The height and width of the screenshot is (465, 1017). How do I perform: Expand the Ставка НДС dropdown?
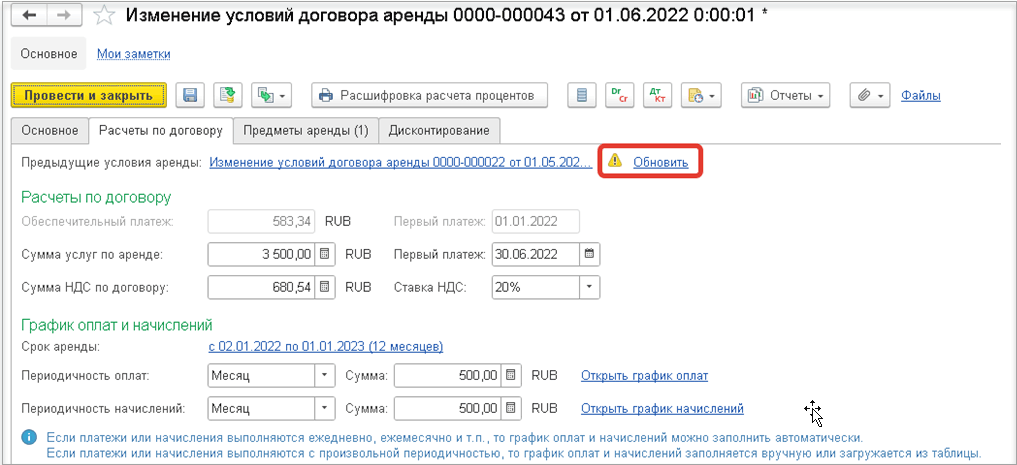(589, 287)
